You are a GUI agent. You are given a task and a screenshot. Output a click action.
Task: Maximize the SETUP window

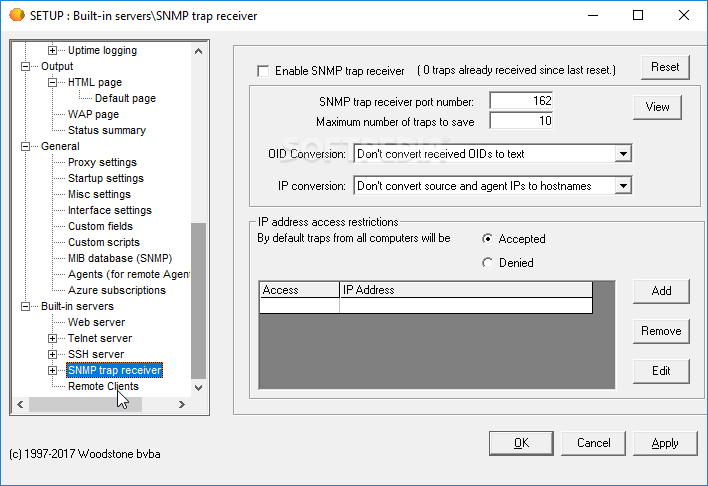coord(638,15)
